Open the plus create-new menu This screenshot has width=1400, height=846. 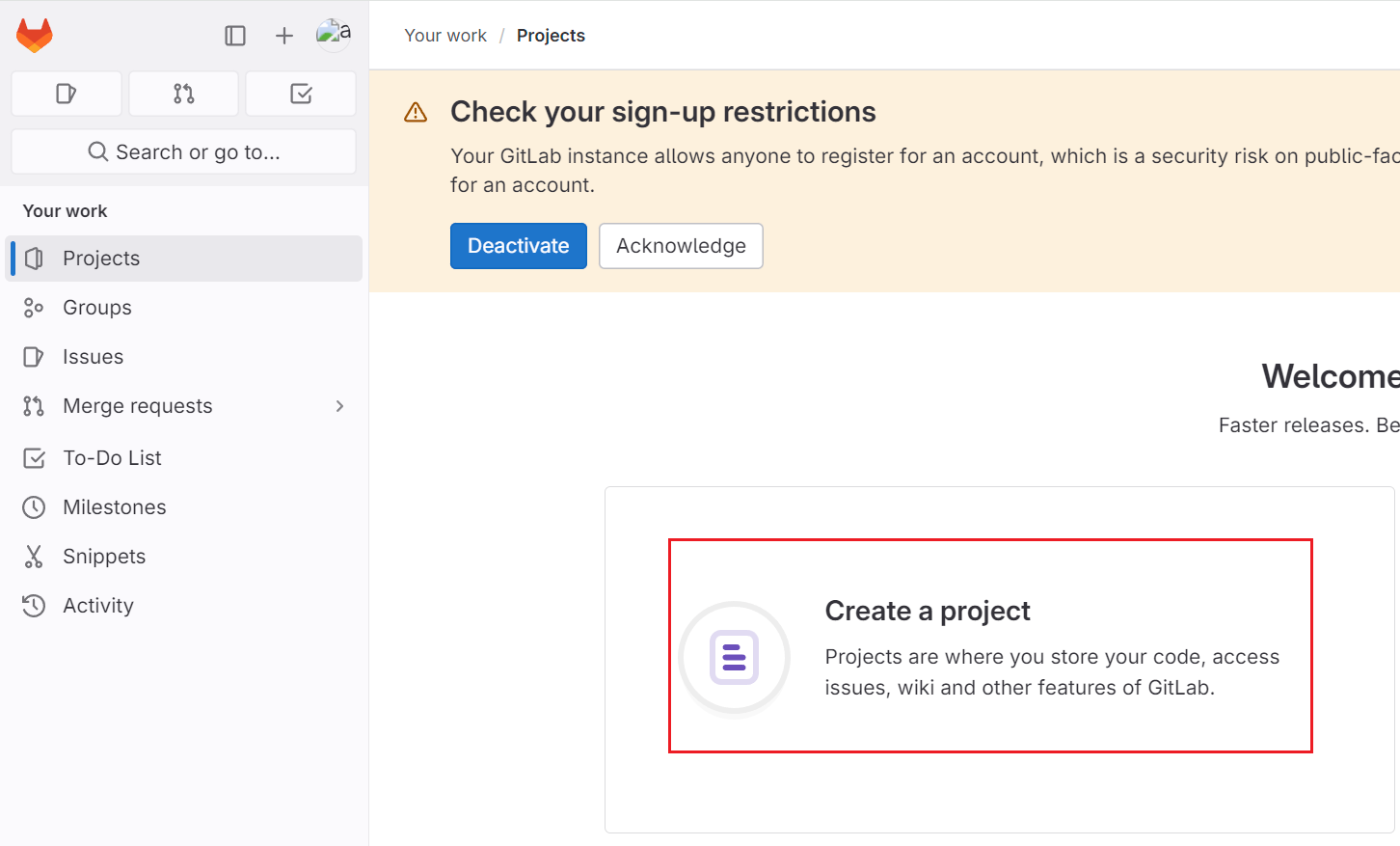click(284, 36)
